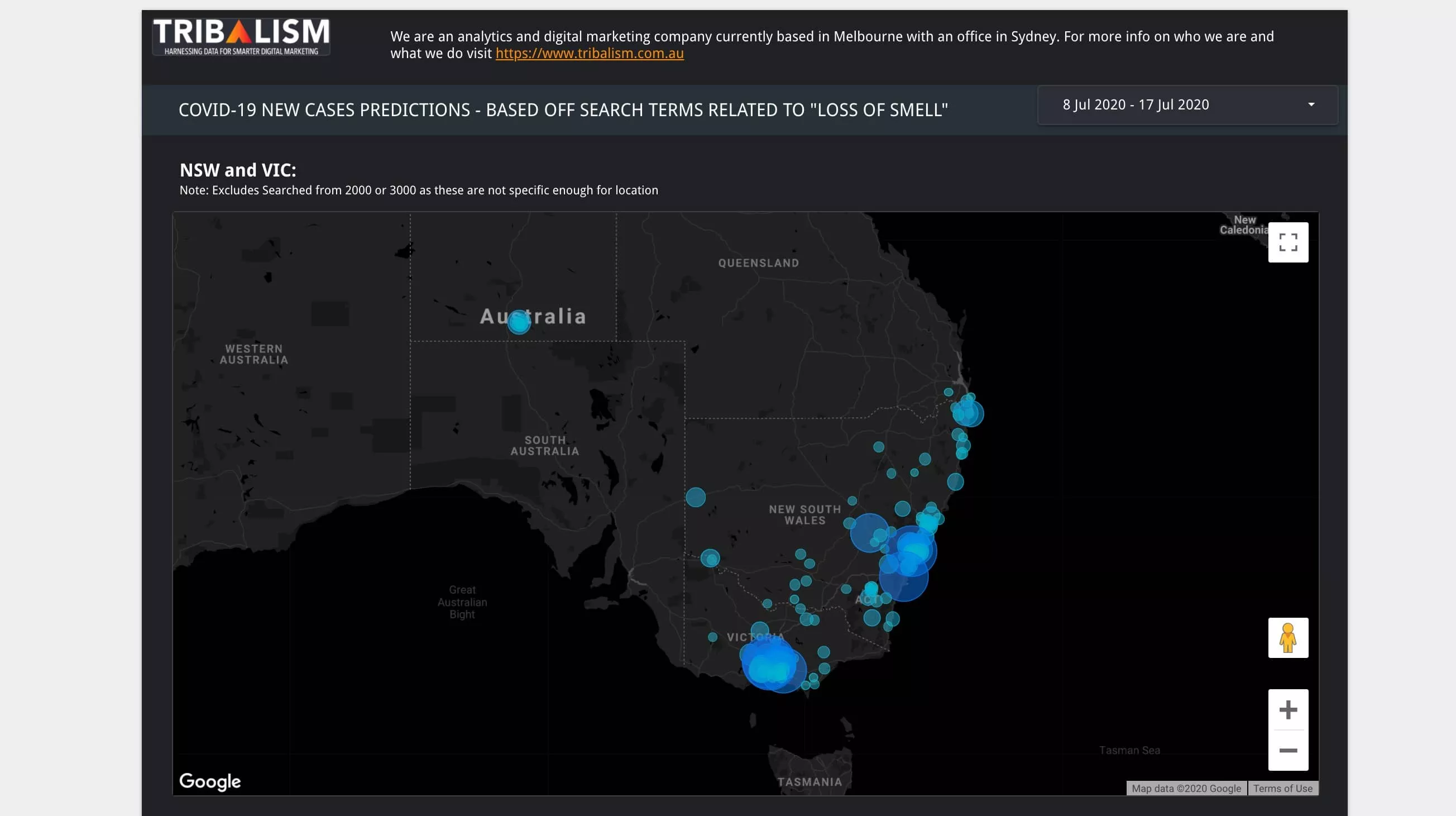Viewport: 1456px width, 816px height.
Task: Click the bubble cluster near Brisbane coast
Action: [x=967, y=412]
